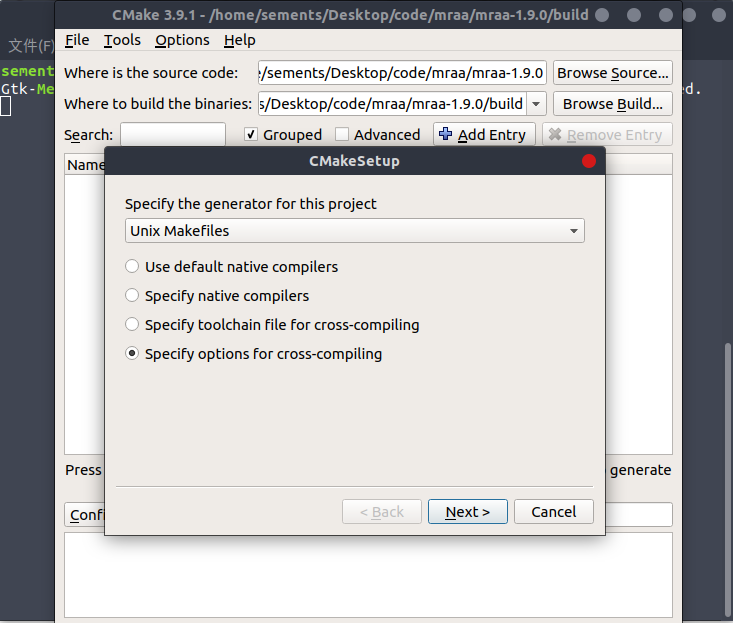The width and height of the screenshot is (733, 623).
Task: Expand the build binaries path dropdown
Action: [x=536, y=104]
